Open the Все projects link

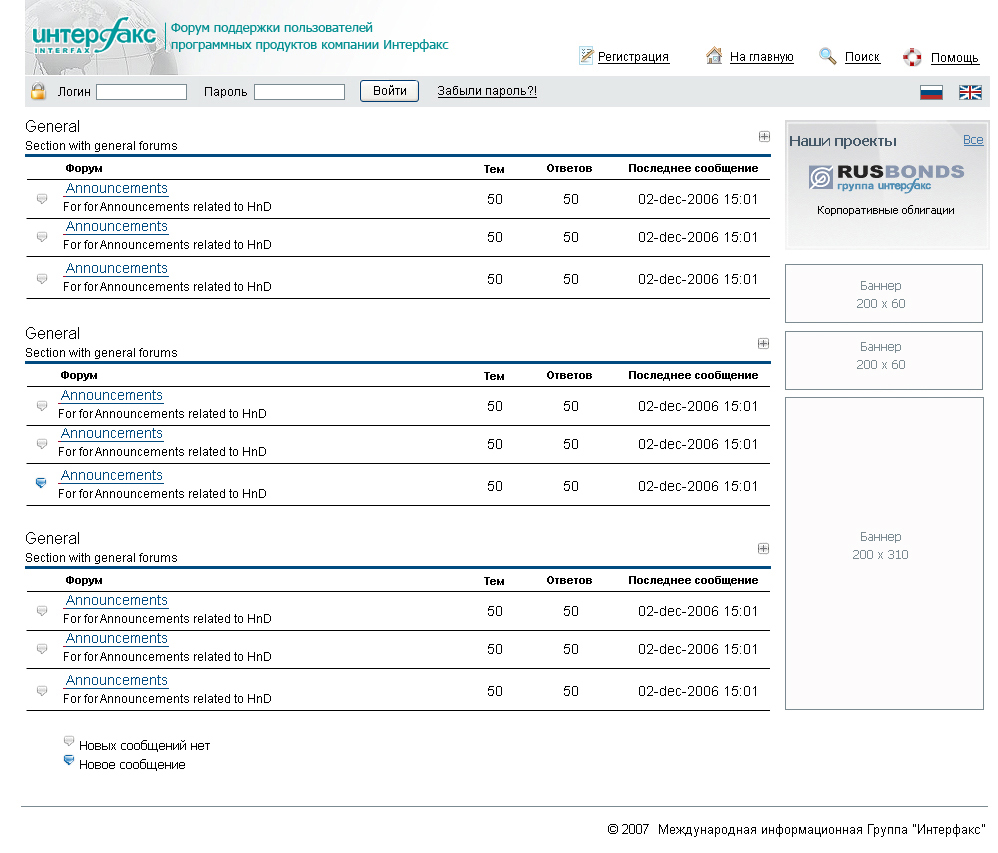[973, 140]
